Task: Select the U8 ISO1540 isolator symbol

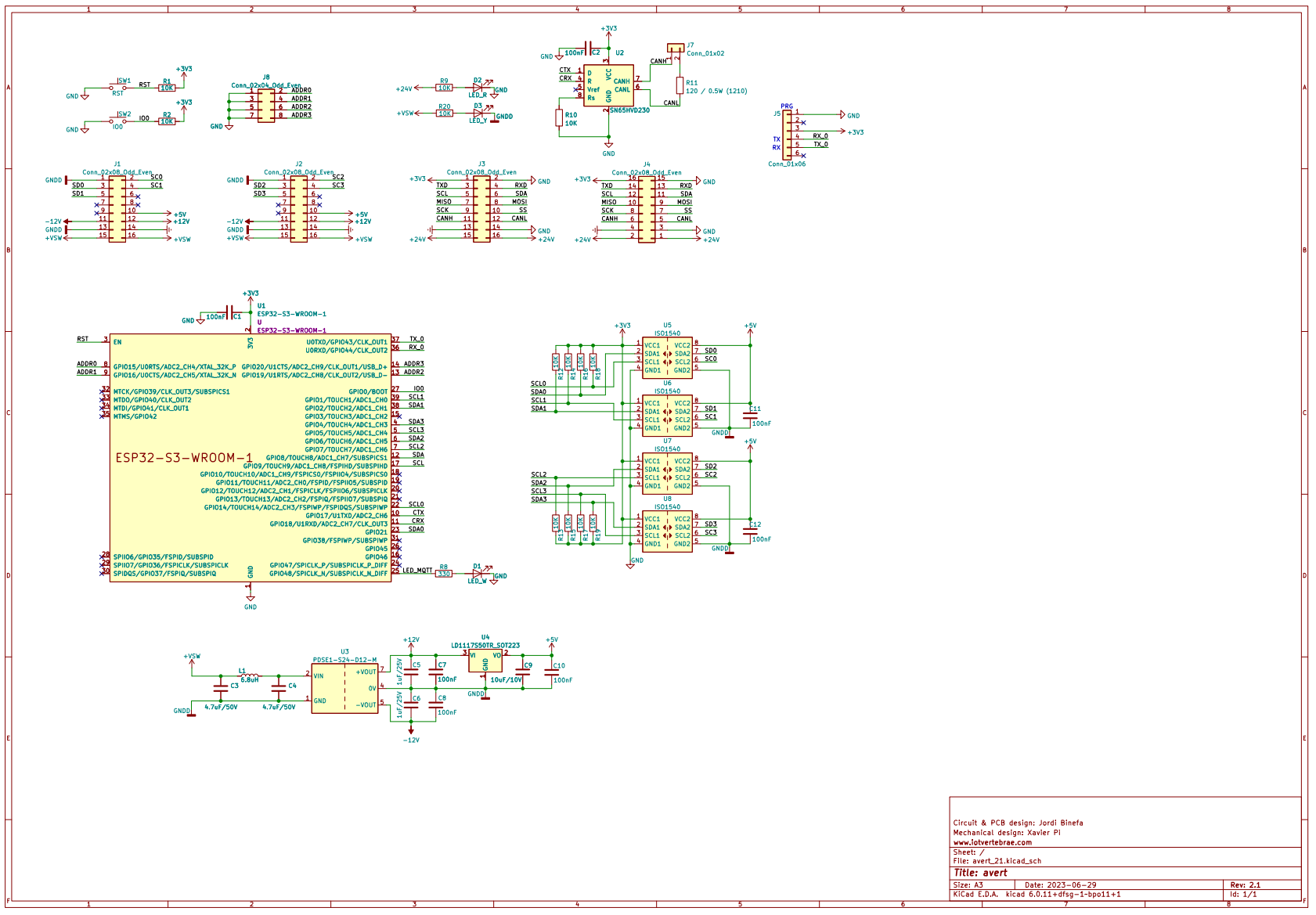Action: pos(667,531)
